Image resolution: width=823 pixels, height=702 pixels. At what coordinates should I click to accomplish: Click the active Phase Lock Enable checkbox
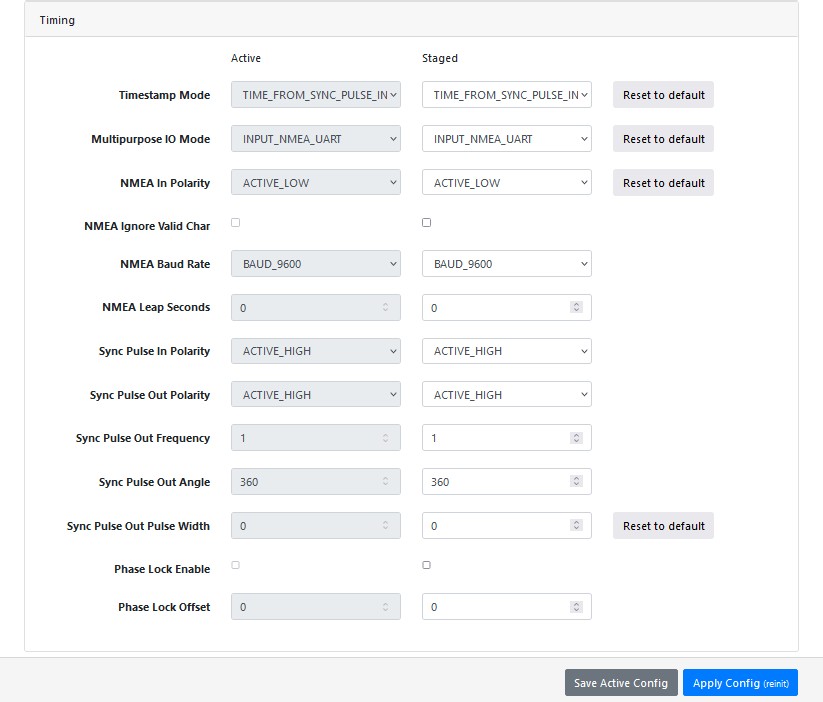click(x=236, y=565)
